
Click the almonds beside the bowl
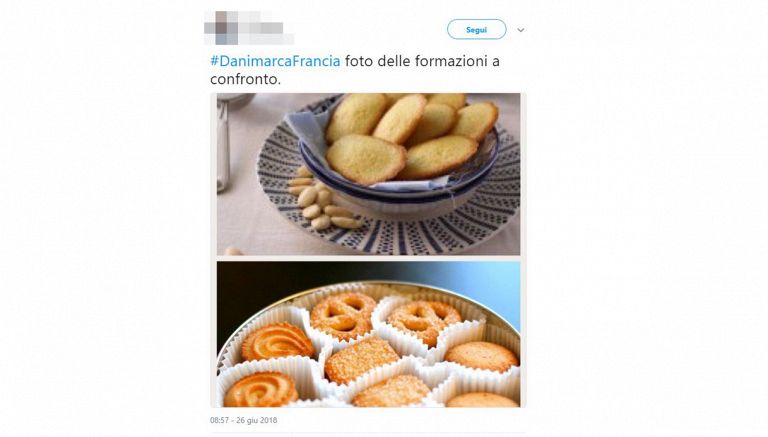point(319,202)
